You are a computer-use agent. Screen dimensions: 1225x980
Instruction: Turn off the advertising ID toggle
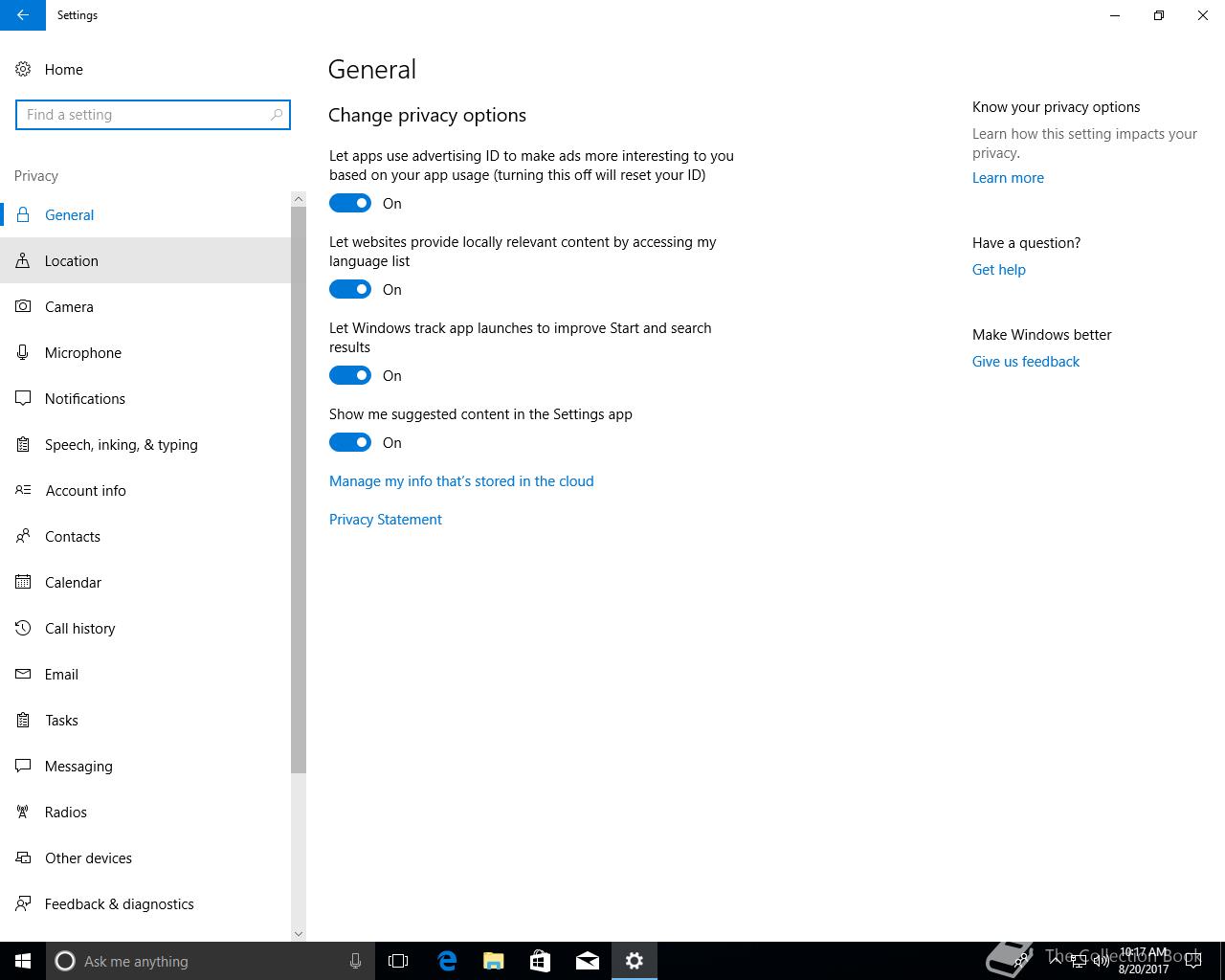(350, 203)
